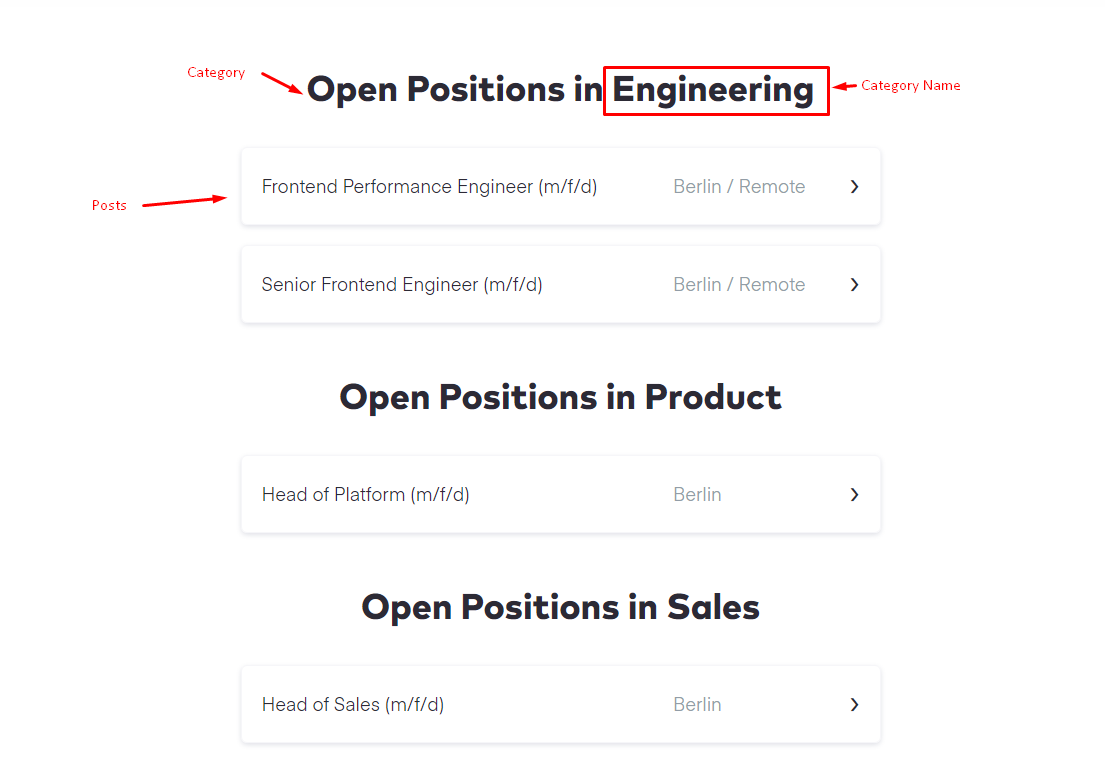
Task: Click the red 'Posts' annotation label
Action: click(109, 205)
